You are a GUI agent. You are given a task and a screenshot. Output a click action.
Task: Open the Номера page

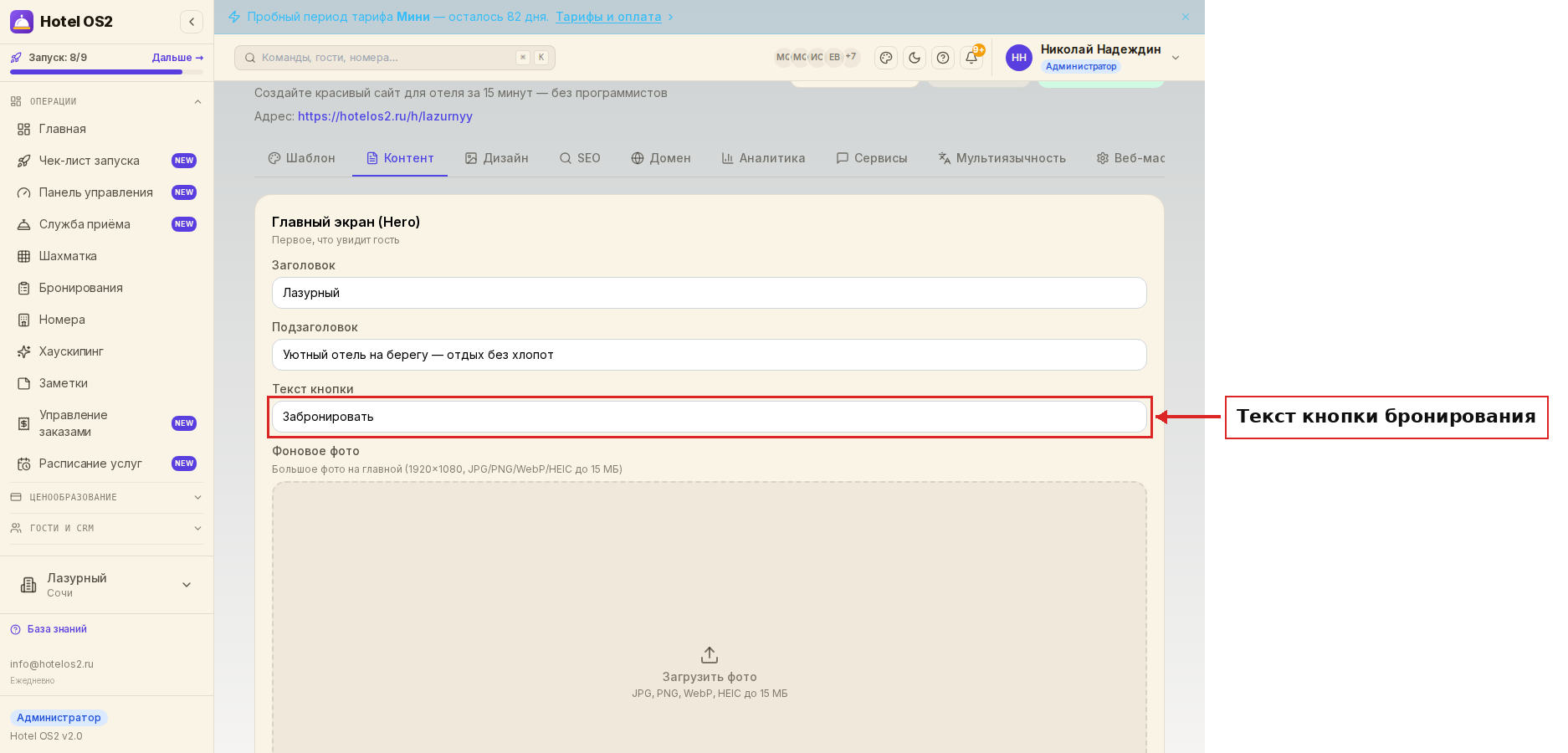coord(106,320)
